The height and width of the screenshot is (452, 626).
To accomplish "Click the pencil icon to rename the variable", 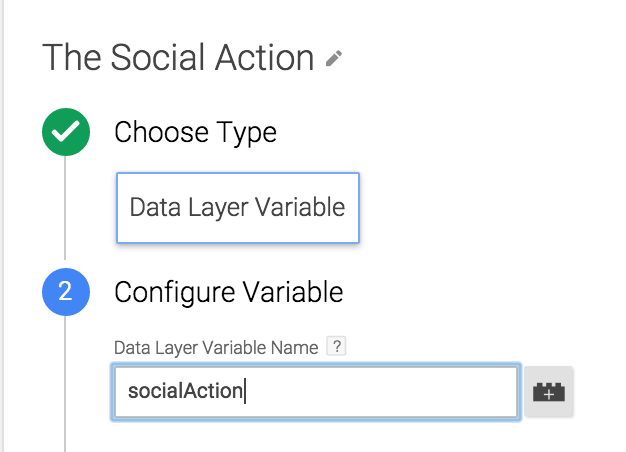I will click(334, 58).
